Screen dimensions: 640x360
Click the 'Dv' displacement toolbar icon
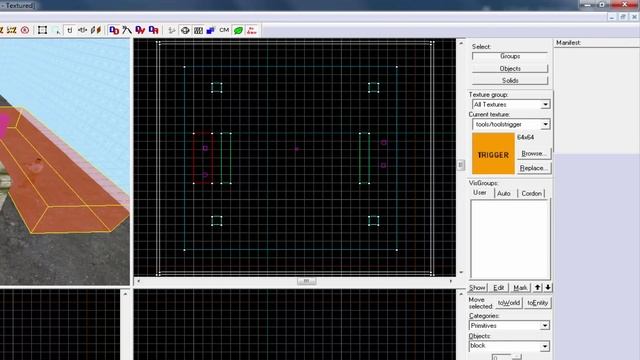pos(140,30)
